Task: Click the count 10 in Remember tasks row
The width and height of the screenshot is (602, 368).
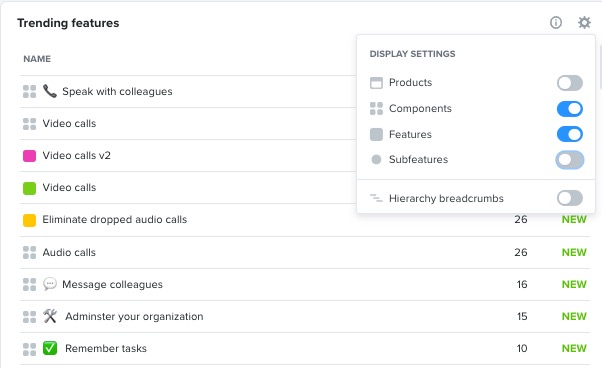Action: (x=521, y=348)
